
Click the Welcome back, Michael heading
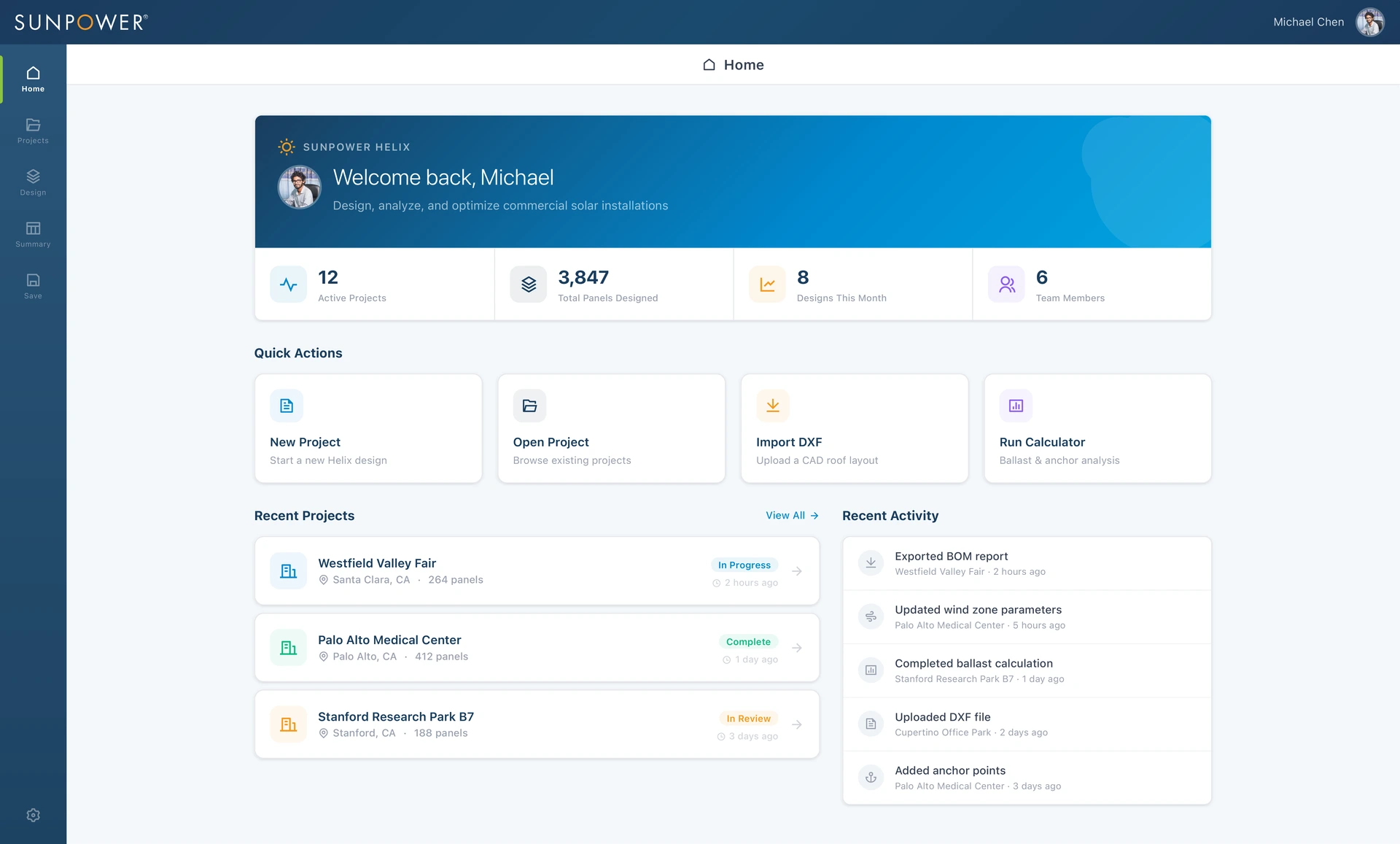(443, 177)
